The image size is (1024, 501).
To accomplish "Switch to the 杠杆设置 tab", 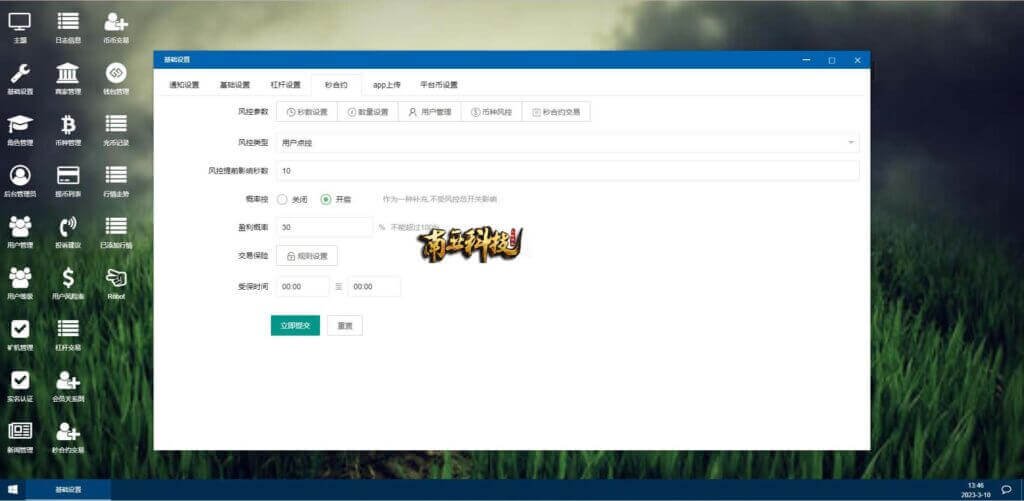I will pos(285,85).
